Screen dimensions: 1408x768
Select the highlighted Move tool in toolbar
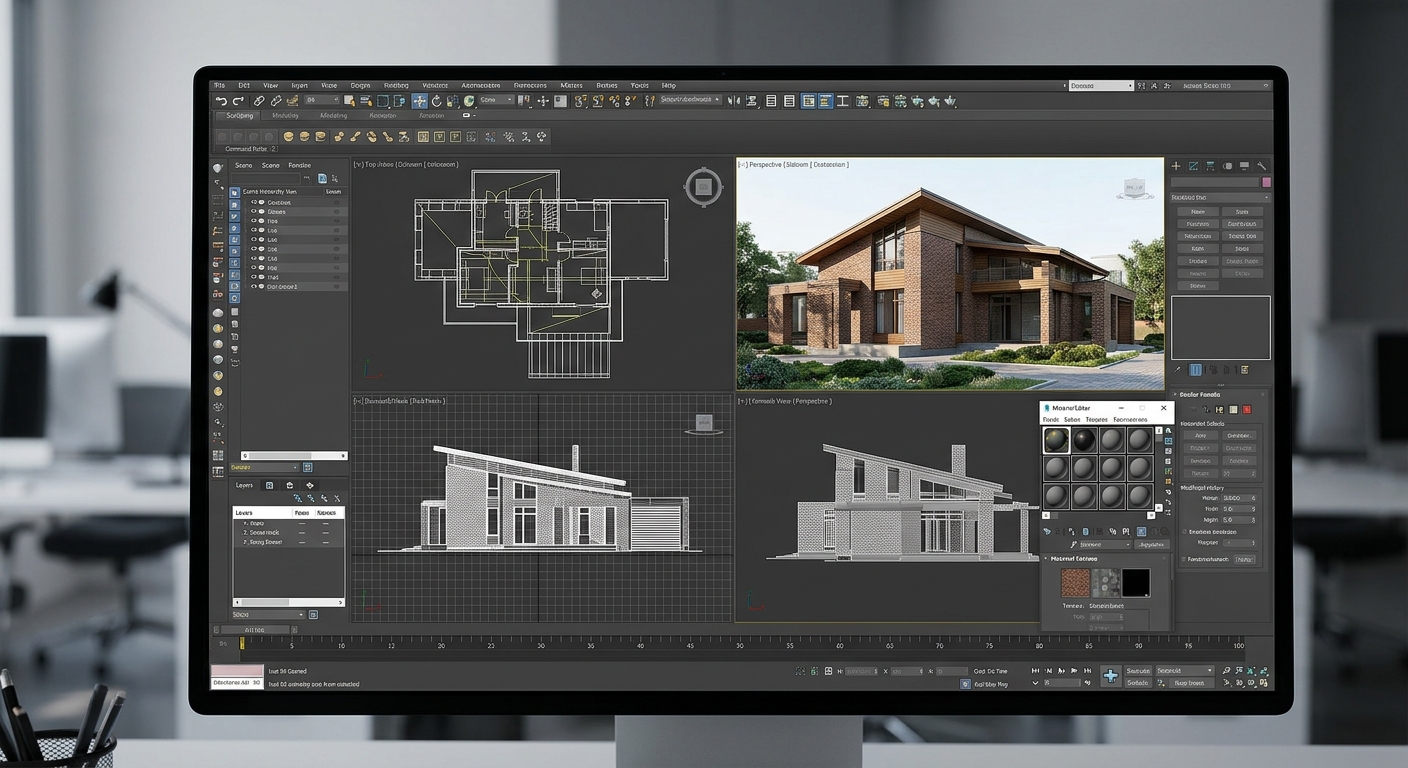tap(420, 101)
